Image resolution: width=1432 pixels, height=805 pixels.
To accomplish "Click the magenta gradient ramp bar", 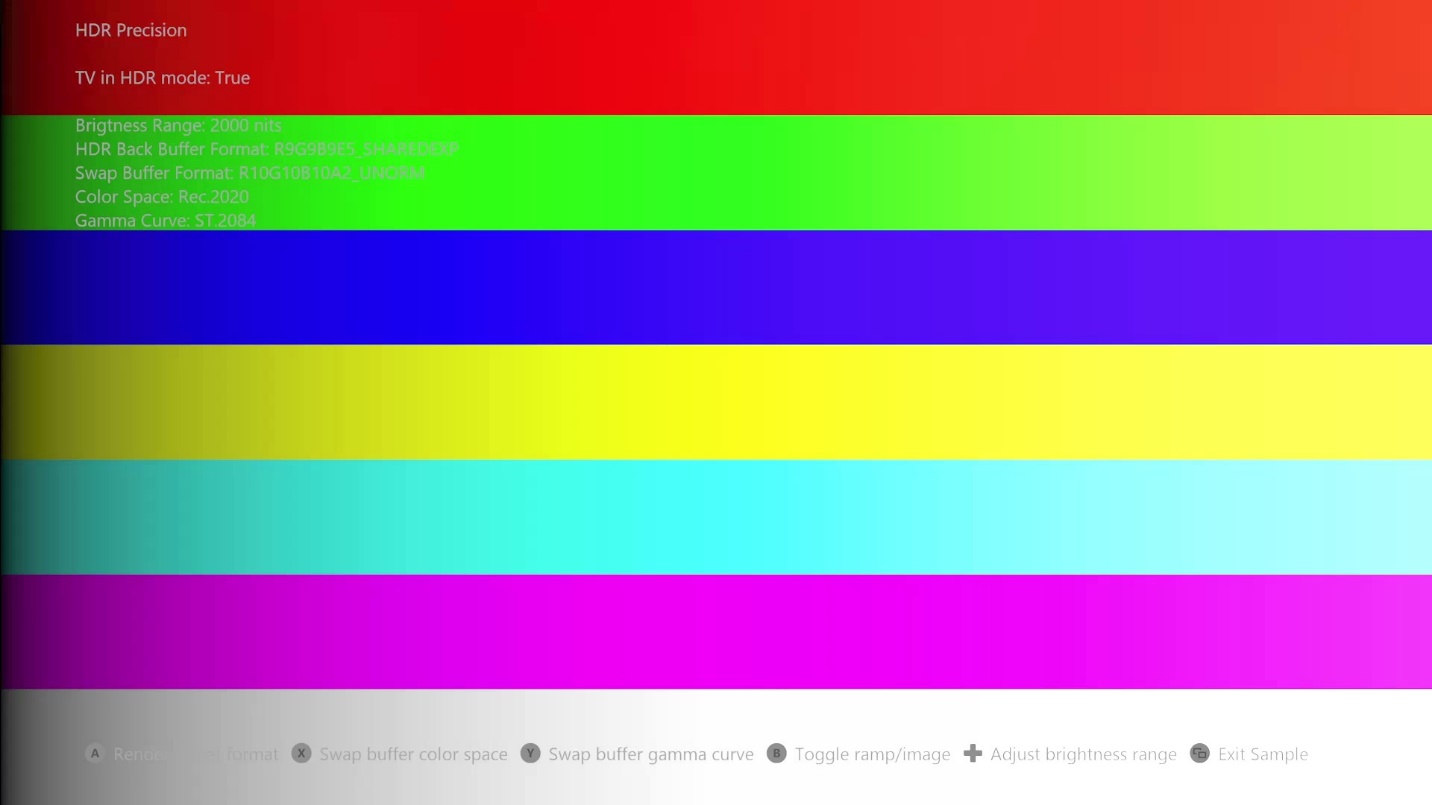I will tap(716, 632).
